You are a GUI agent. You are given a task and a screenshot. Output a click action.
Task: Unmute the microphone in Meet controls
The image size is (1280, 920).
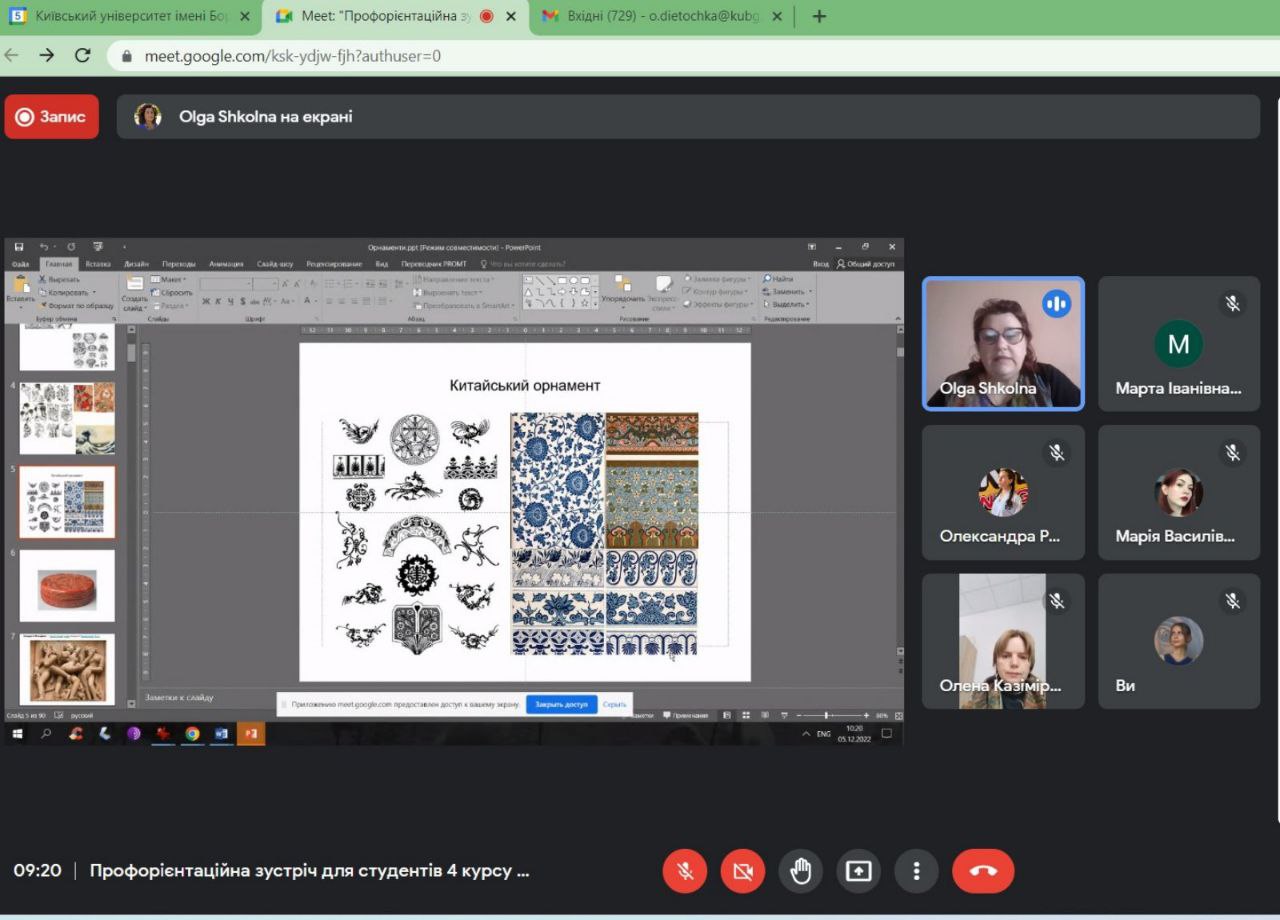pos(685,871)
